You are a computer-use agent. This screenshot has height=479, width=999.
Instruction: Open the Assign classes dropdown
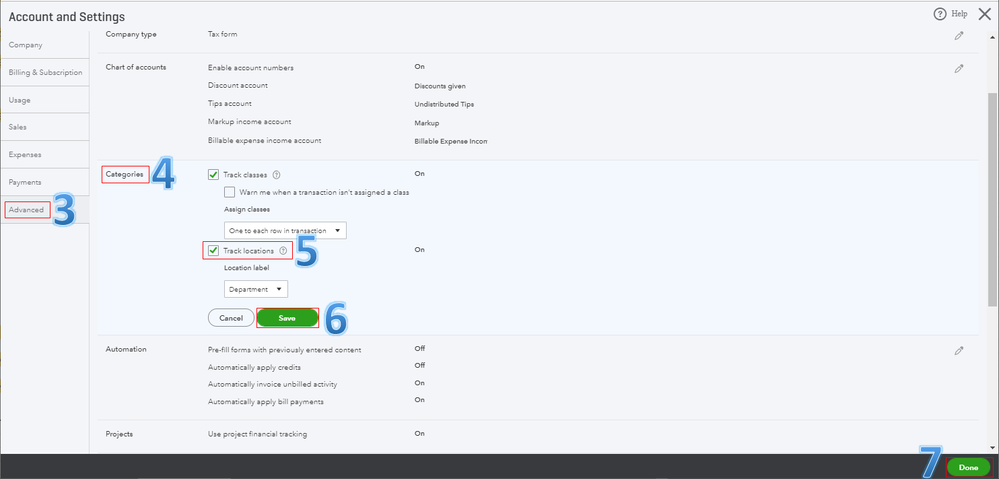pos(285,231)
